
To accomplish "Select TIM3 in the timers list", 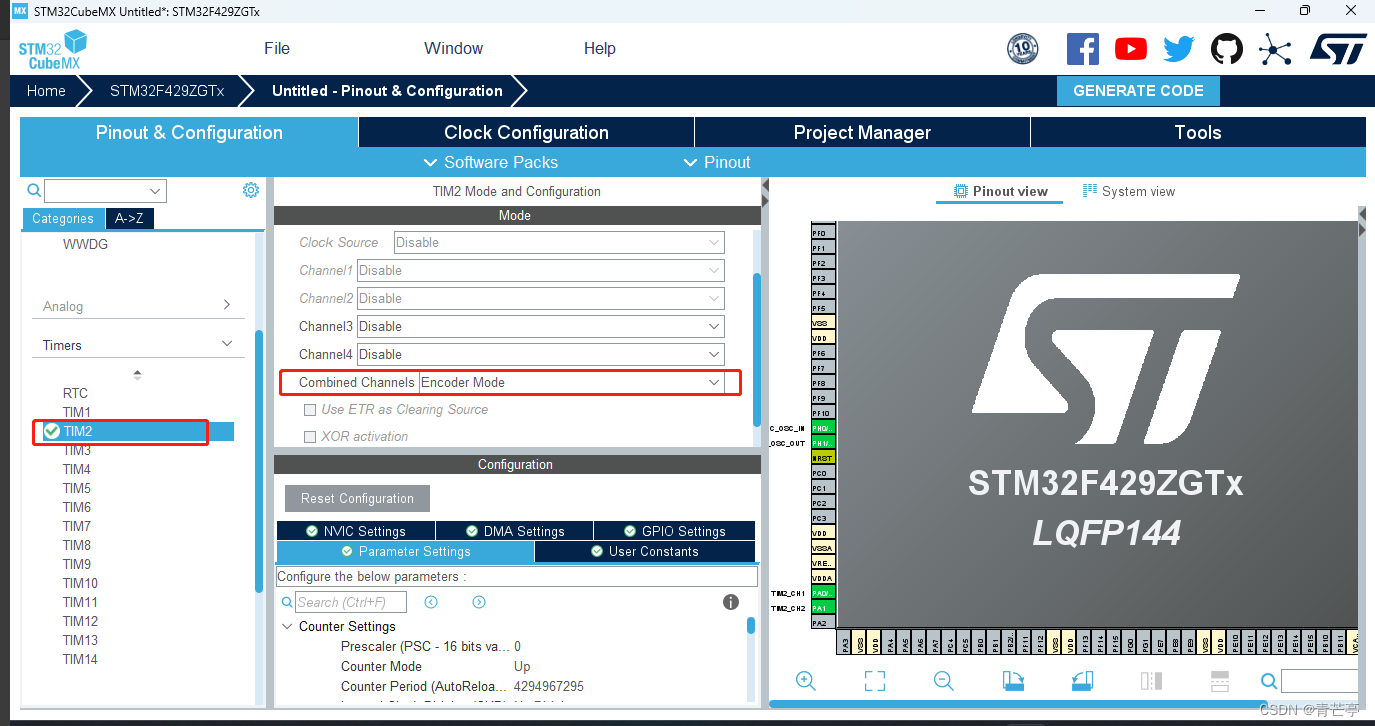I will [x=77, y=450].
